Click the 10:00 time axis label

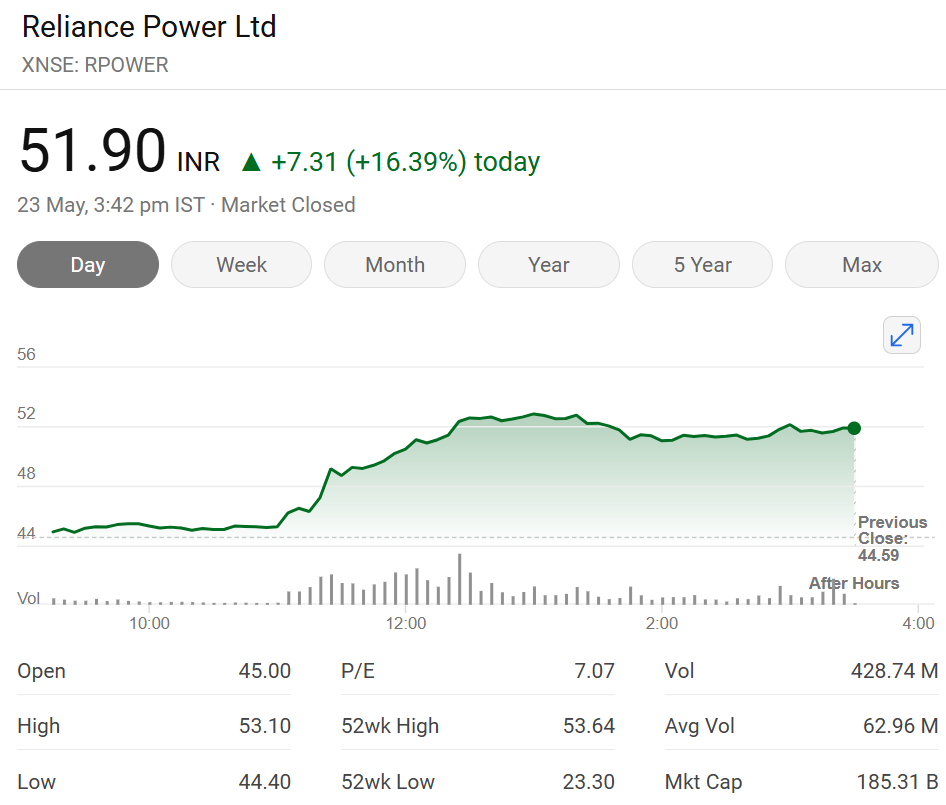[x=150, y=623]
